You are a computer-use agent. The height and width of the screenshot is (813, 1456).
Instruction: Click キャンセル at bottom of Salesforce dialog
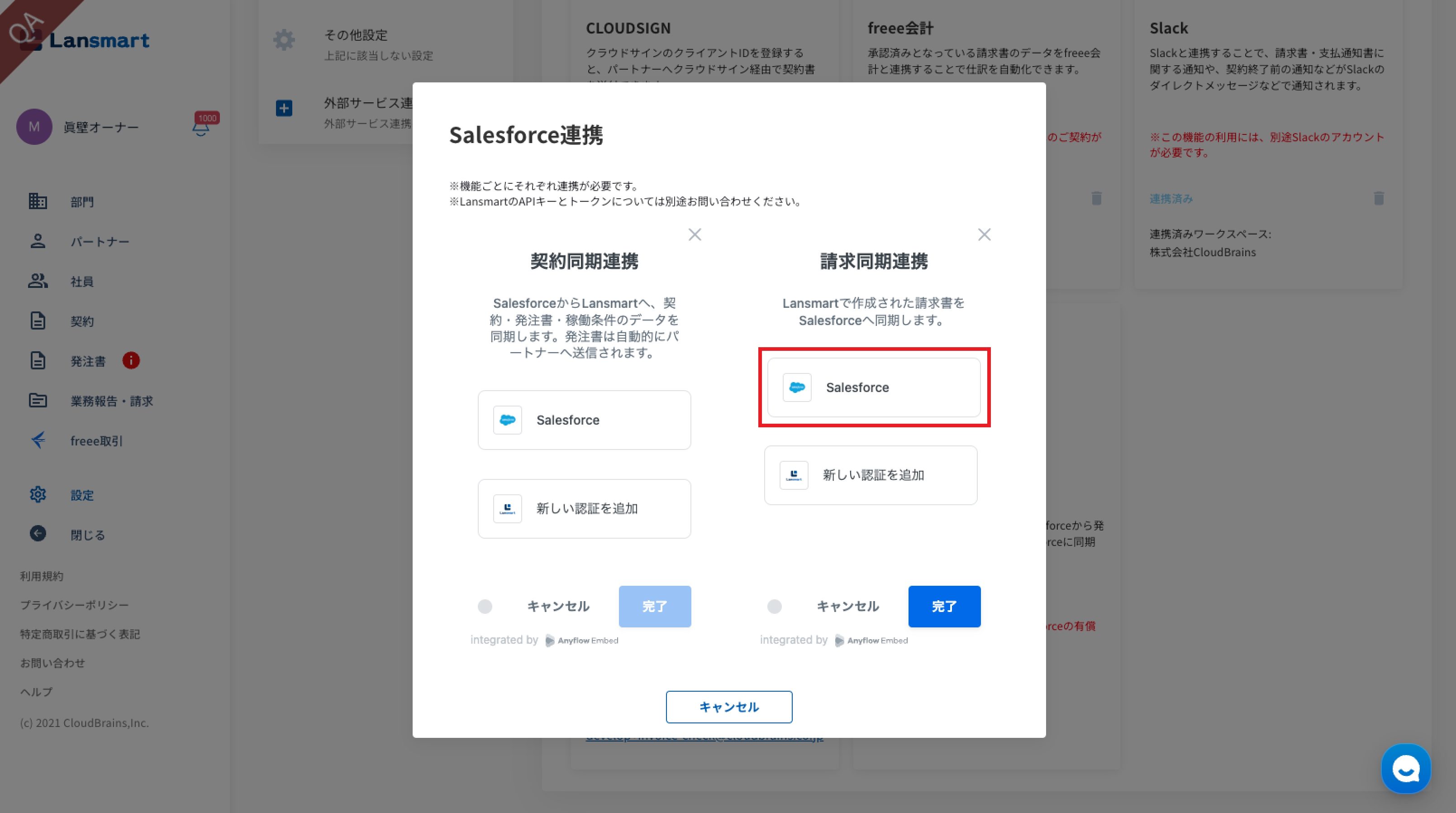pos(728,707)
